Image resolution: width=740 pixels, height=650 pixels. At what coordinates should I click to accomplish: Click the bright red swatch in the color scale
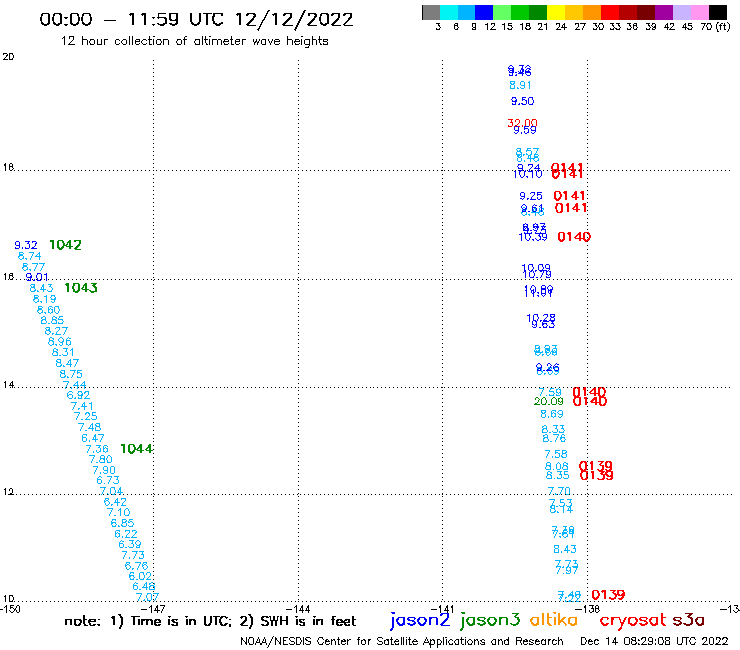610,12
